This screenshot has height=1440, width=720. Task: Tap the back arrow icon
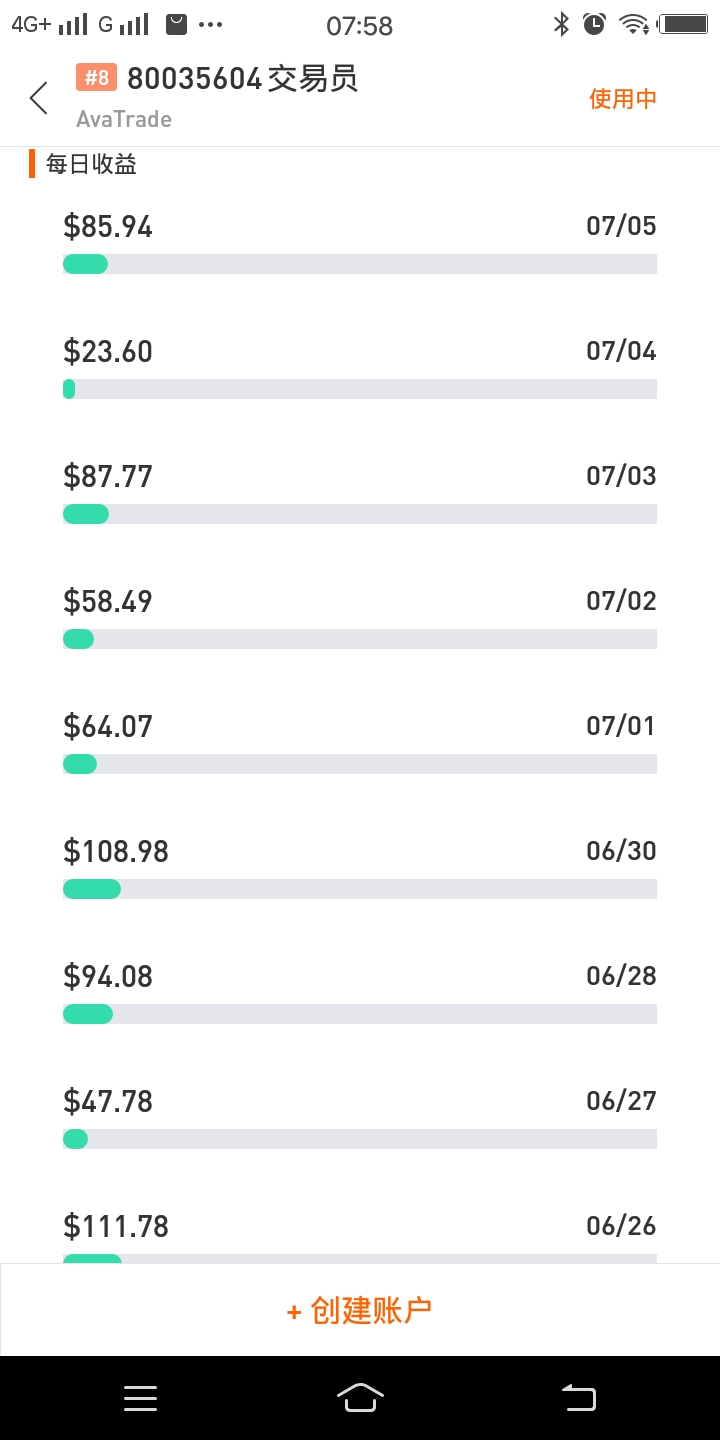39,98
